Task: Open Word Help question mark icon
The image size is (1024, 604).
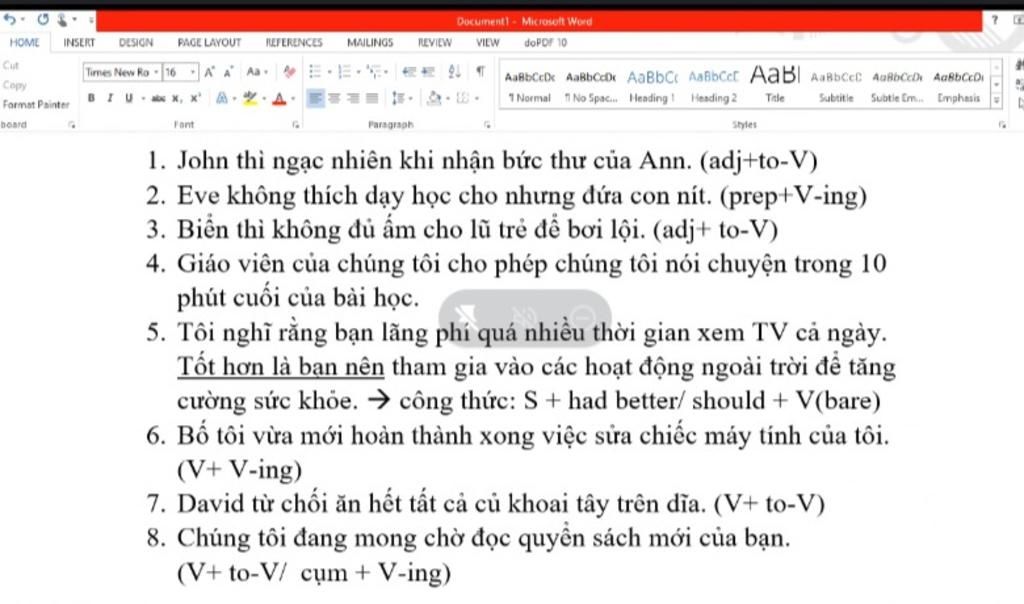Action: [995, 20]
